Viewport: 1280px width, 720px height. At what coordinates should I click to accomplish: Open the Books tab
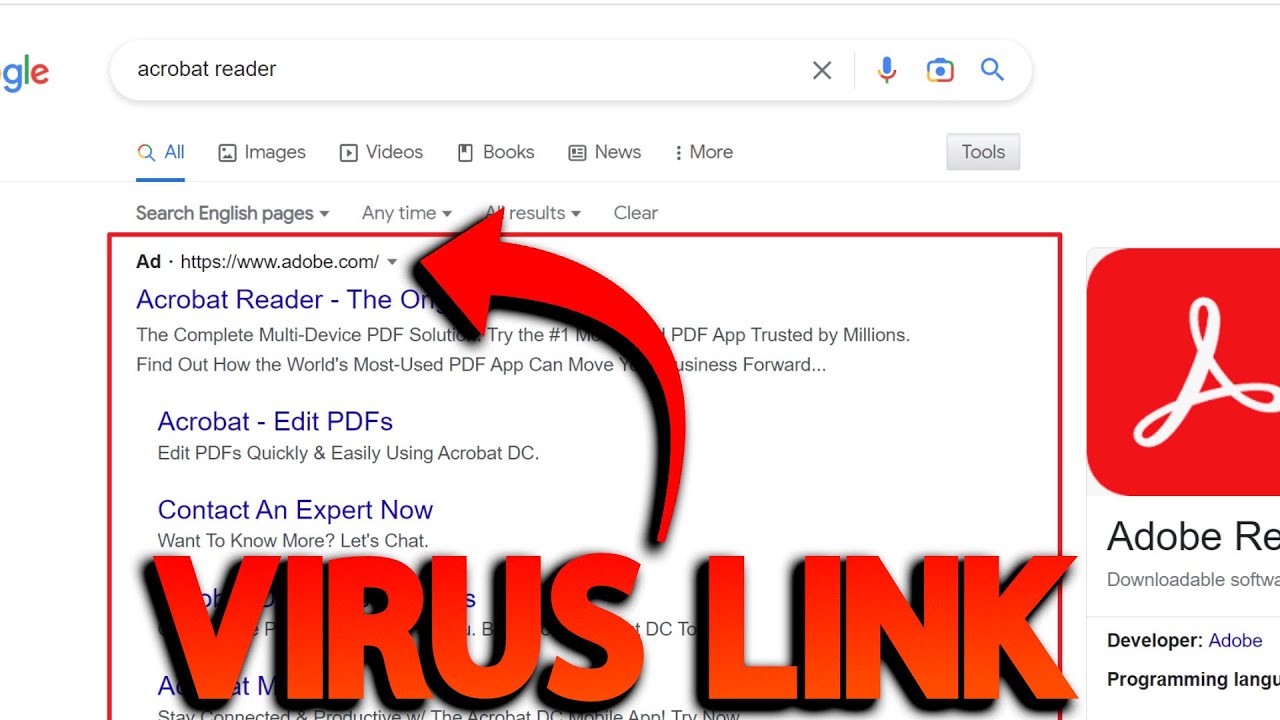tap(496, 153)
